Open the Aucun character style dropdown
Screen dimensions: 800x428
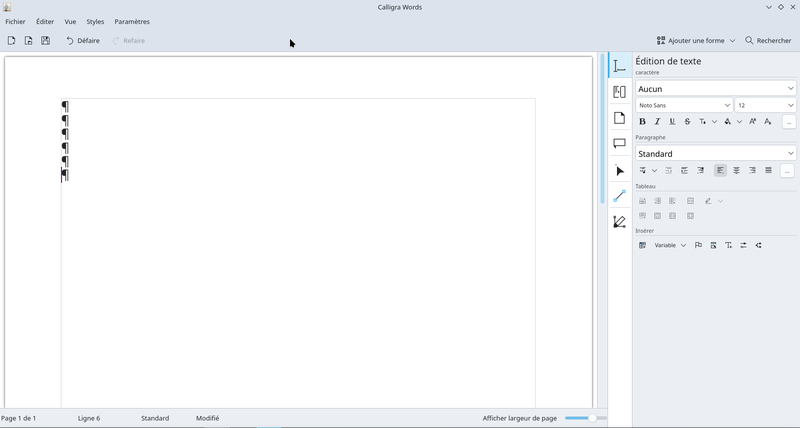coord(716,89)
